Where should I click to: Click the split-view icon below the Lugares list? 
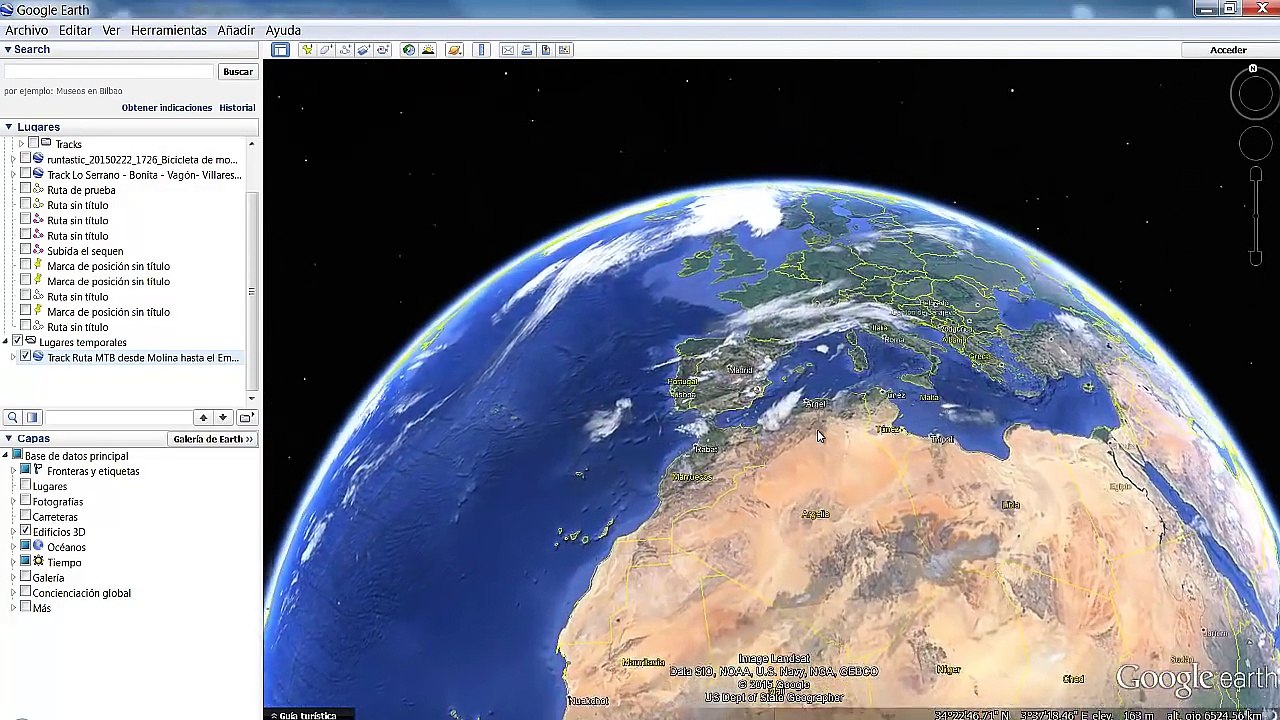coord(32,418)
